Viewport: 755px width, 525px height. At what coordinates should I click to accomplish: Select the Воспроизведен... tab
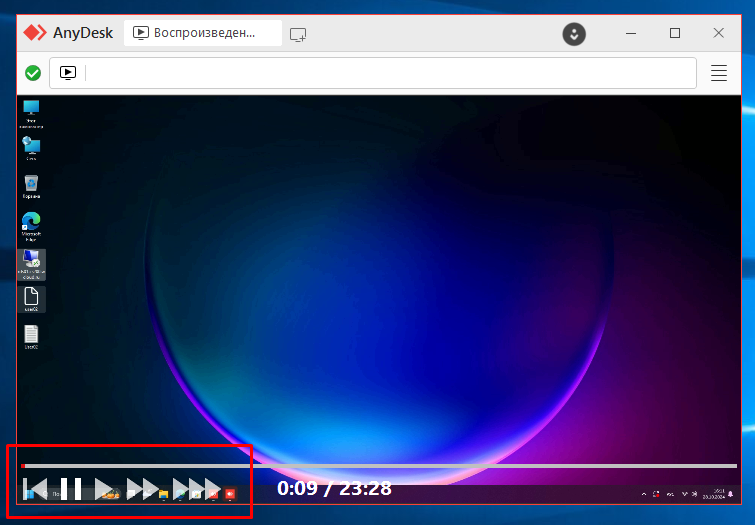203,33
